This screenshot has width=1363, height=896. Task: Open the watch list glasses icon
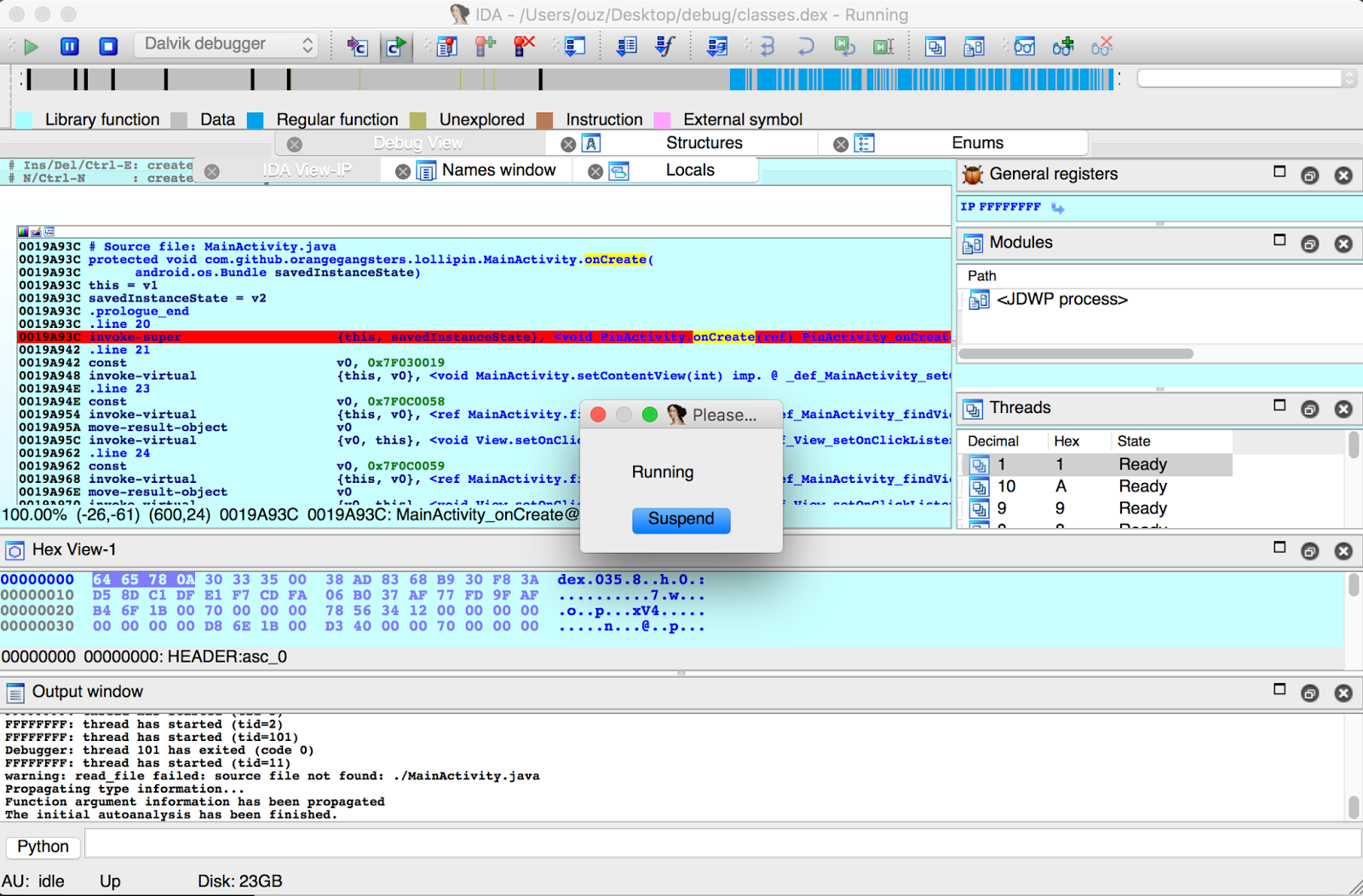[1024, 46]
